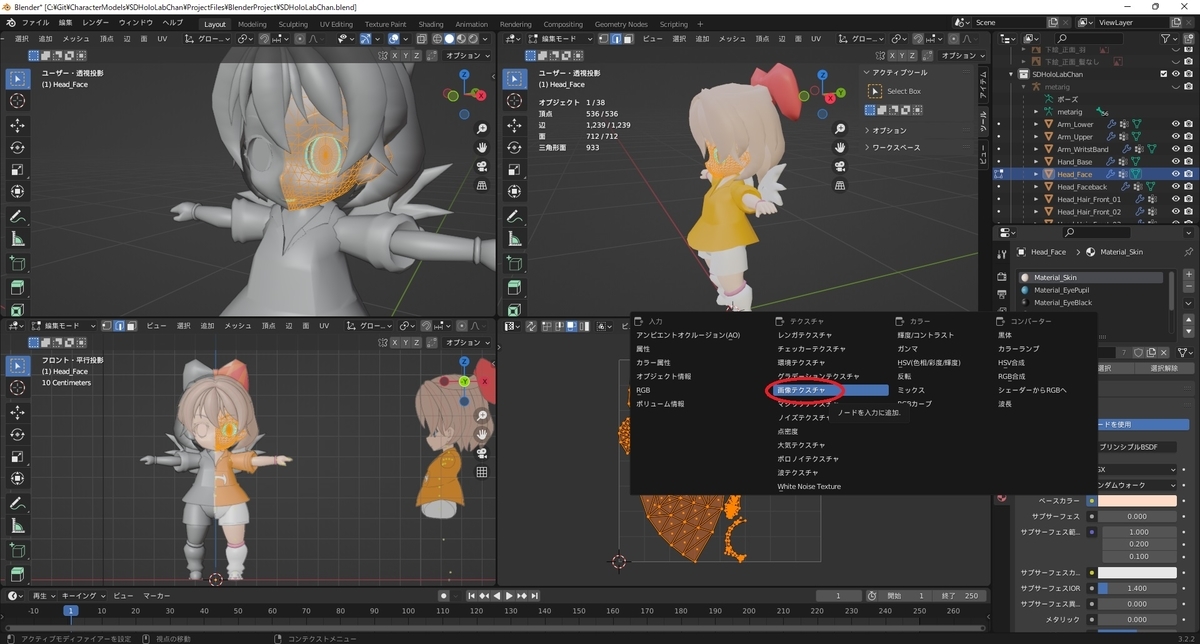Select the Rotate tool in top-left viewport toolbar
Screen dimensions: 1200x644
click(18, 147)
